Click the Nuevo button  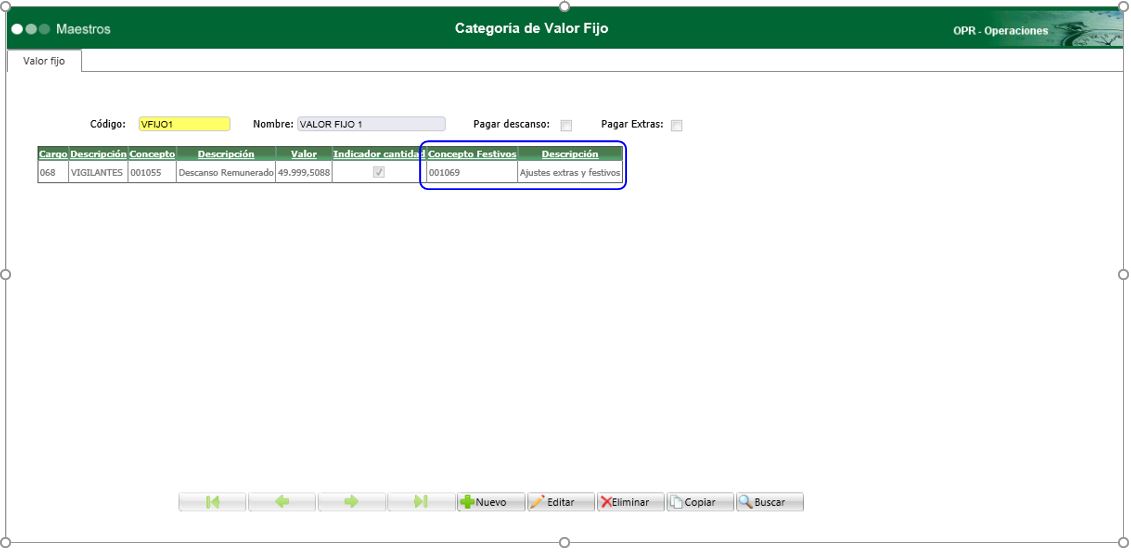(490, 502)
